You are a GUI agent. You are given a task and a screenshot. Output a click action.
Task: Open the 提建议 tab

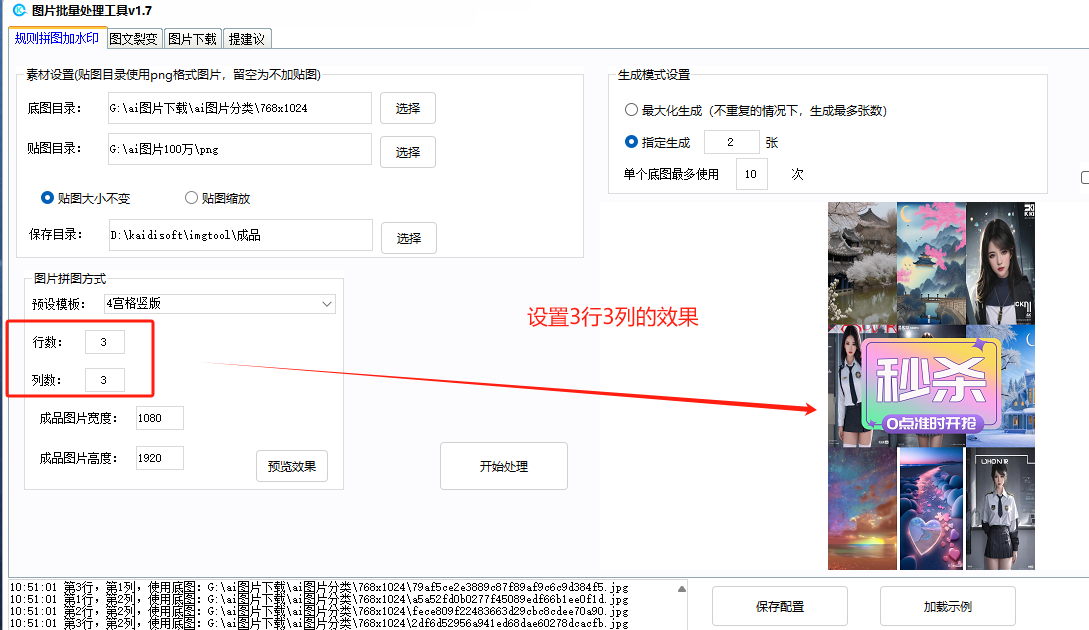(x=247, y=39)
